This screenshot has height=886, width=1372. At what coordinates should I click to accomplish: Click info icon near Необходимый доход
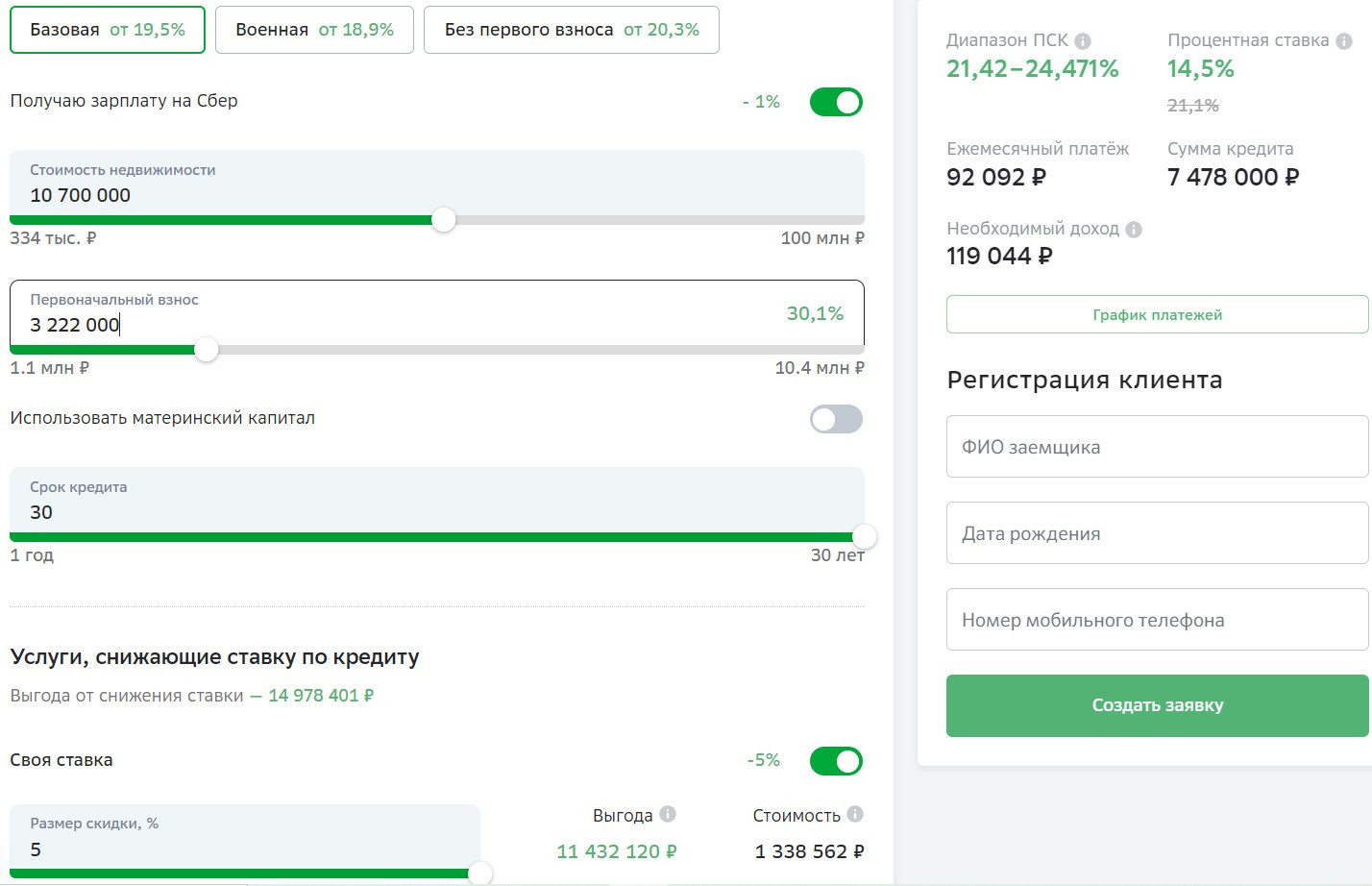point(1134,230)
